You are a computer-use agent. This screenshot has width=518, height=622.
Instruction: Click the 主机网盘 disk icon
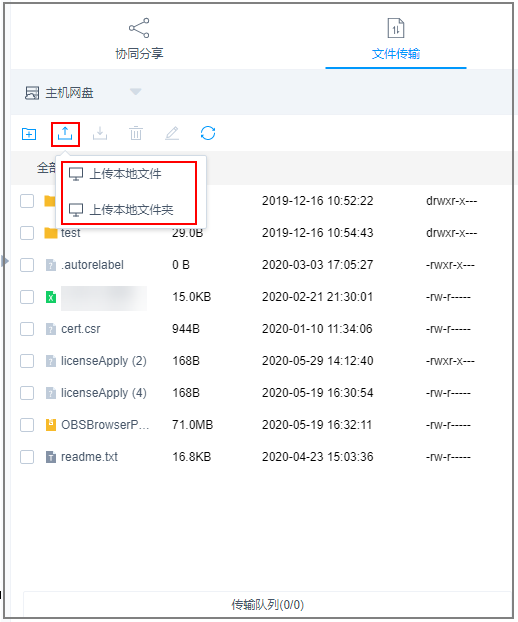point(32,93)
